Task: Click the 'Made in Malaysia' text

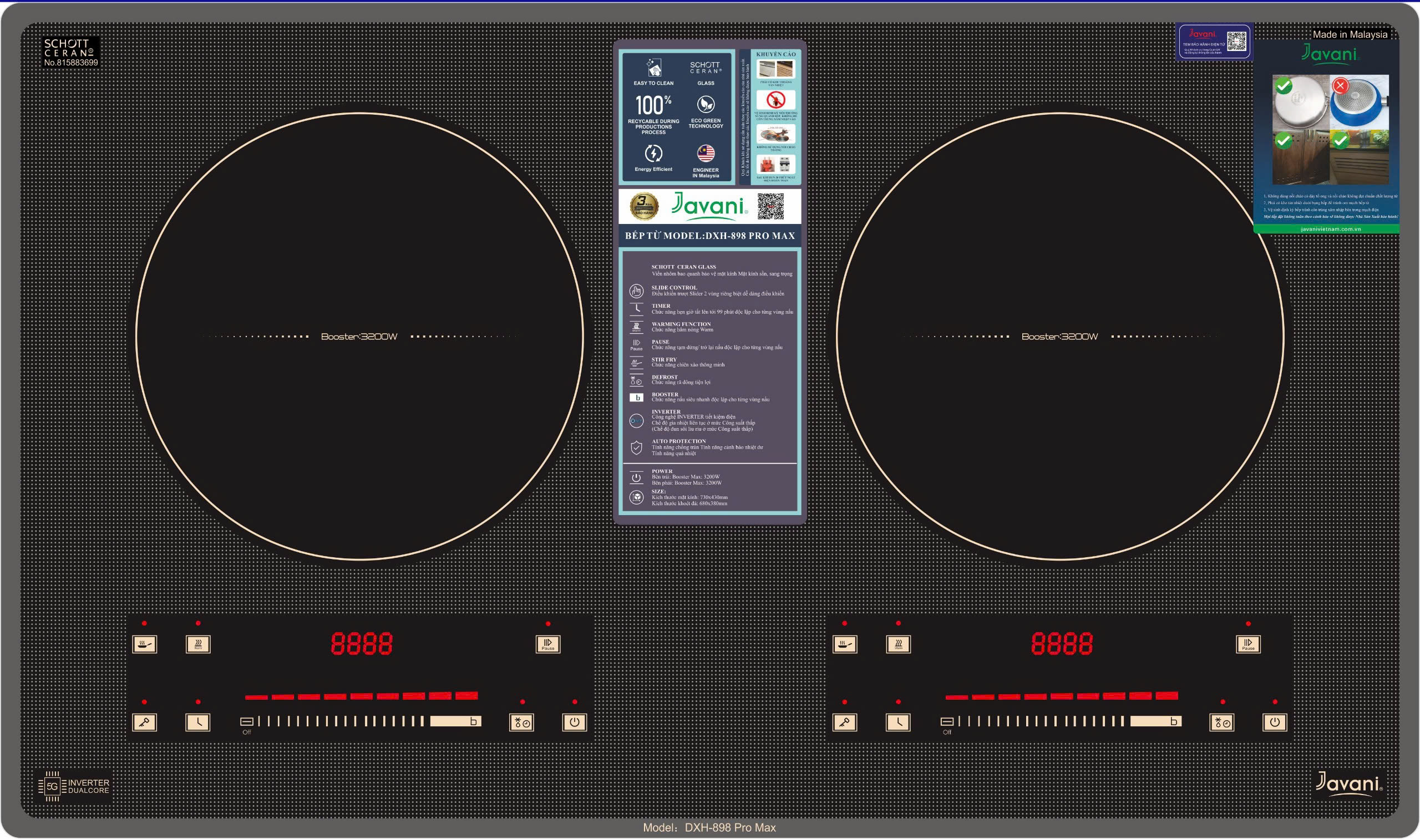Action: [x=1350, y=34]
